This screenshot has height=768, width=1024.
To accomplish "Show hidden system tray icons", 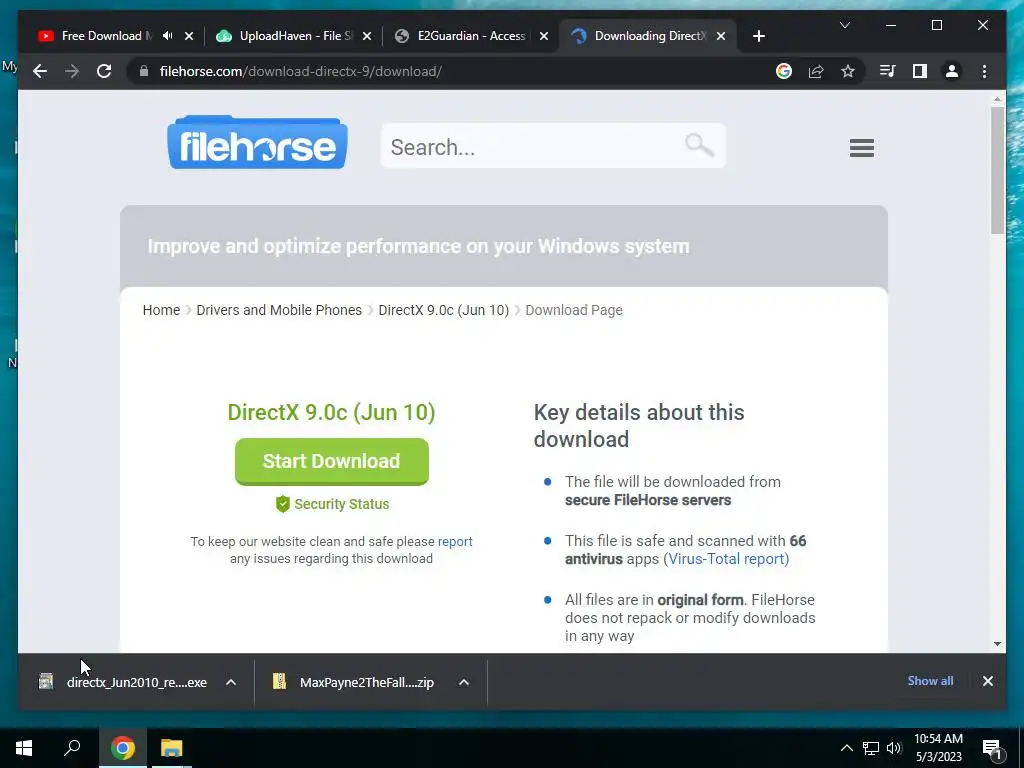I will pyautogui.click(x=846, y=748).
